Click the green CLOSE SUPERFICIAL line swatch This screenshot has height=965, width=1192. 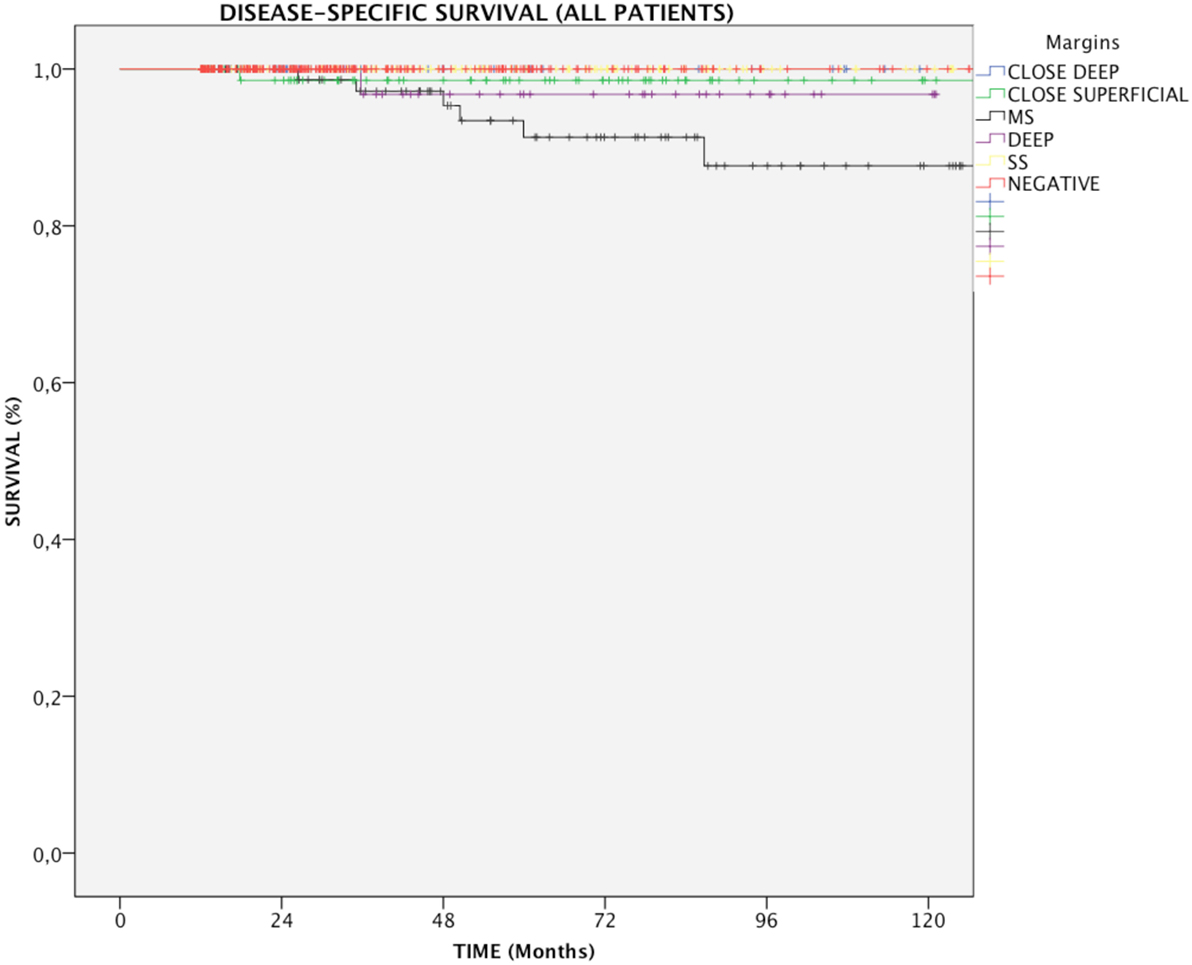tap(990, 95)
